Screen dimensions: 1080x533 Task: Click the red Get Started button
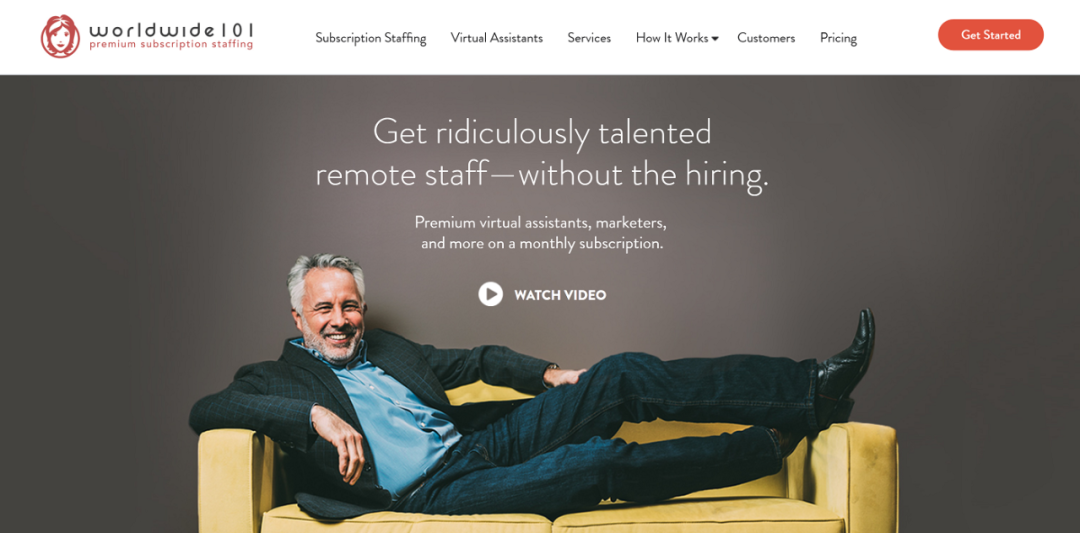tap(990, 35)
